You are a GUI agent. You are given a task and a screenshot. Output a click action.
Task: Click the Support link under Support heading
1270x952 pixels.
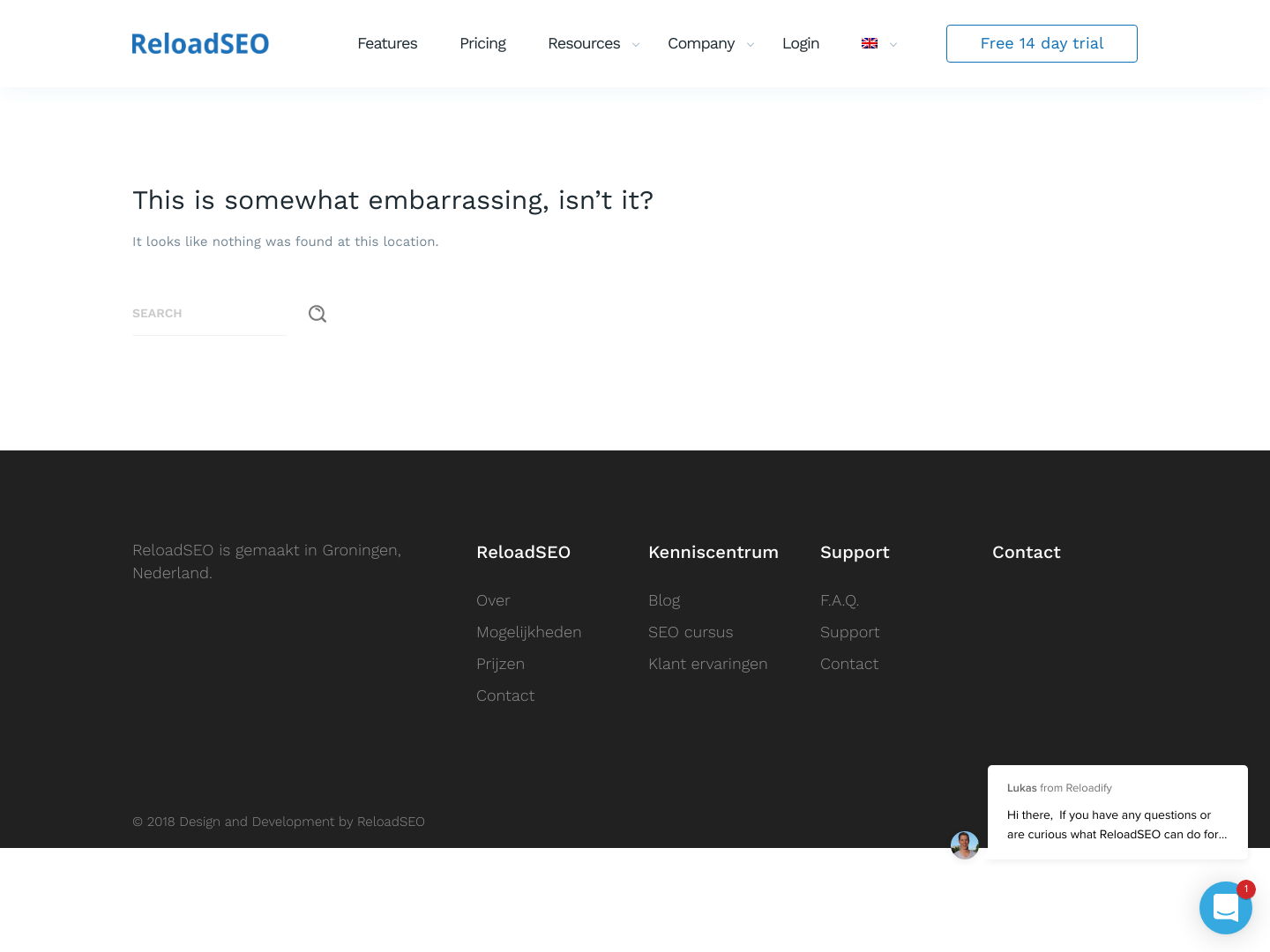(x=849, y=632)
